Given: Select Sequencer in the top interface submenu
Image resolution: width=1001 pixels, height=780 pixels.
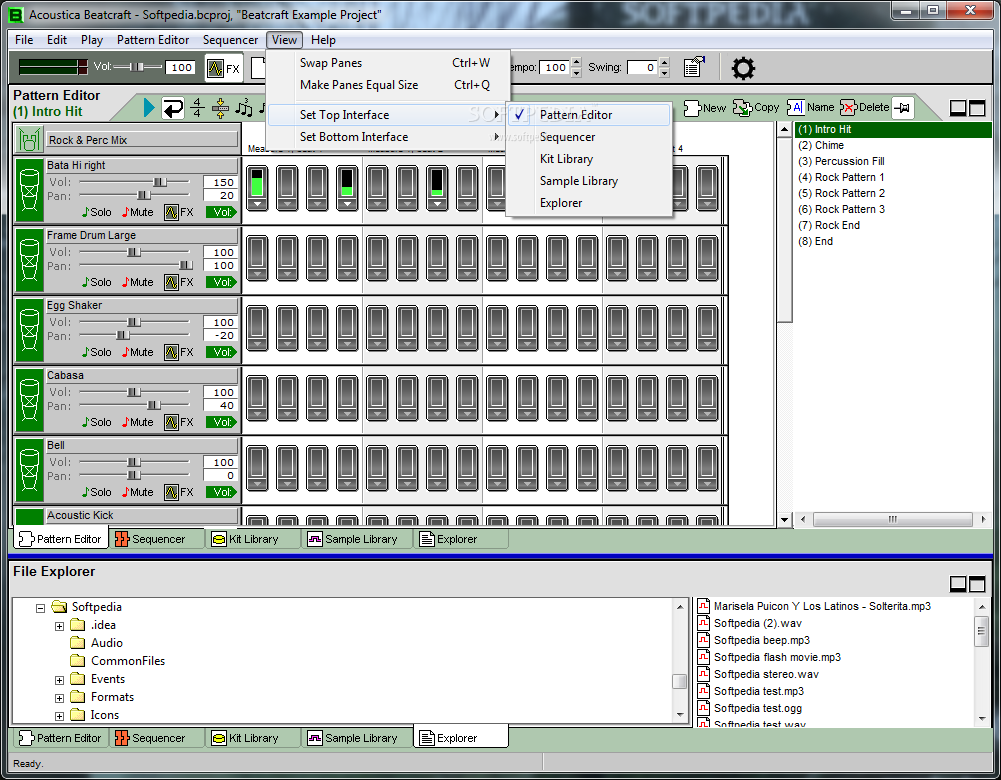Looking at the screenshot, I should point(589,137).
